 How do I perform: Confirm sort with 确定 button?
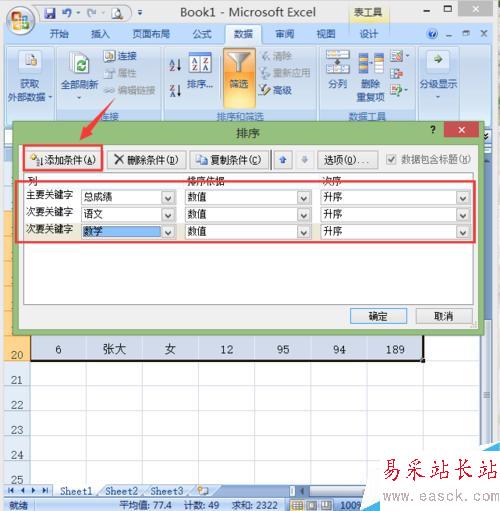pyautogui.click(x=378, y=316)
